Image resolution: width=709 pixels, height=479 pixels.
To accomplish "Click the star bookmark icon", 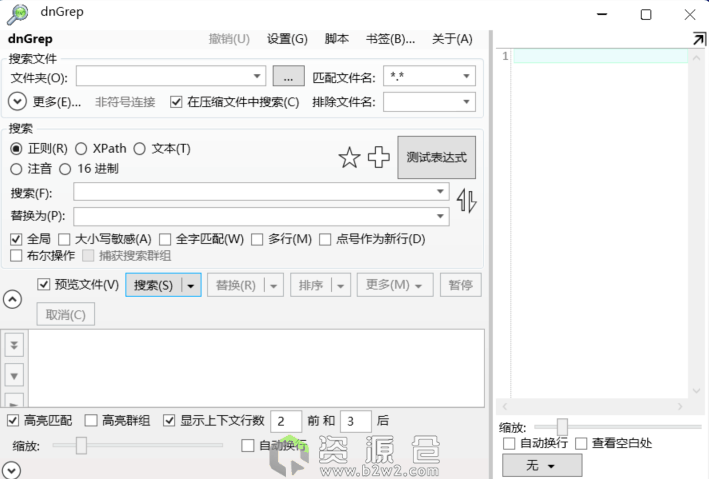I will point(349,158).
